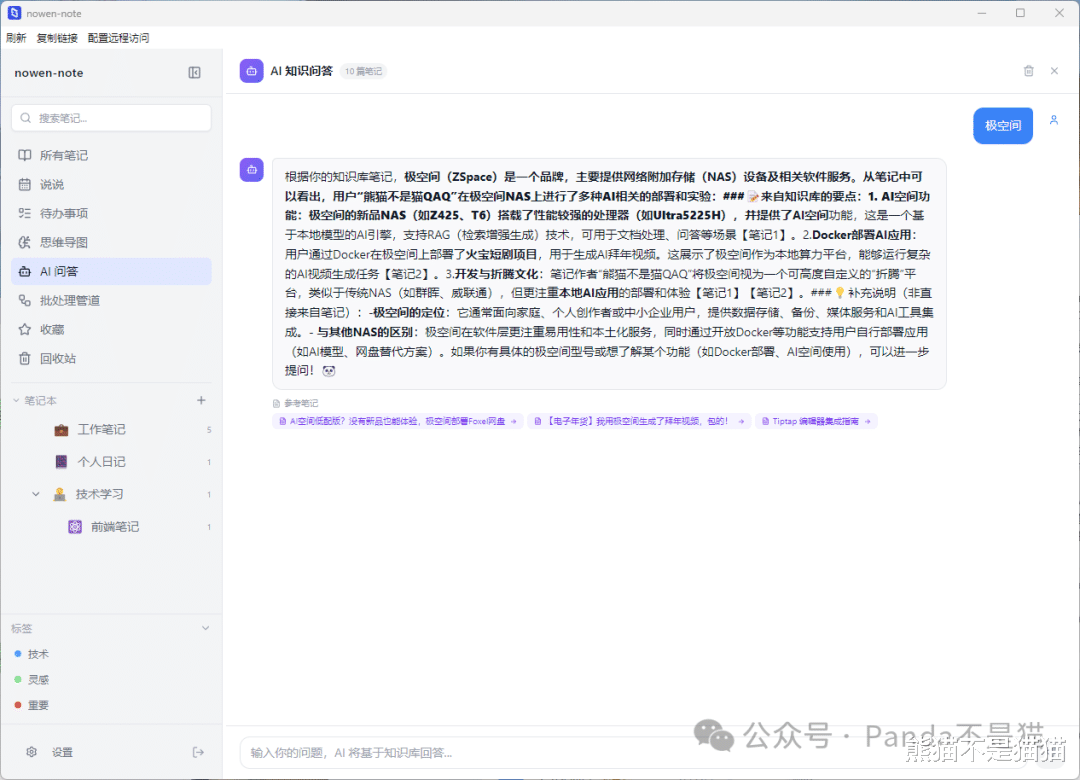Click the AI 知识问答 header robot avatar
Screen dimensions: 1080x780
[x=251, y=70]
